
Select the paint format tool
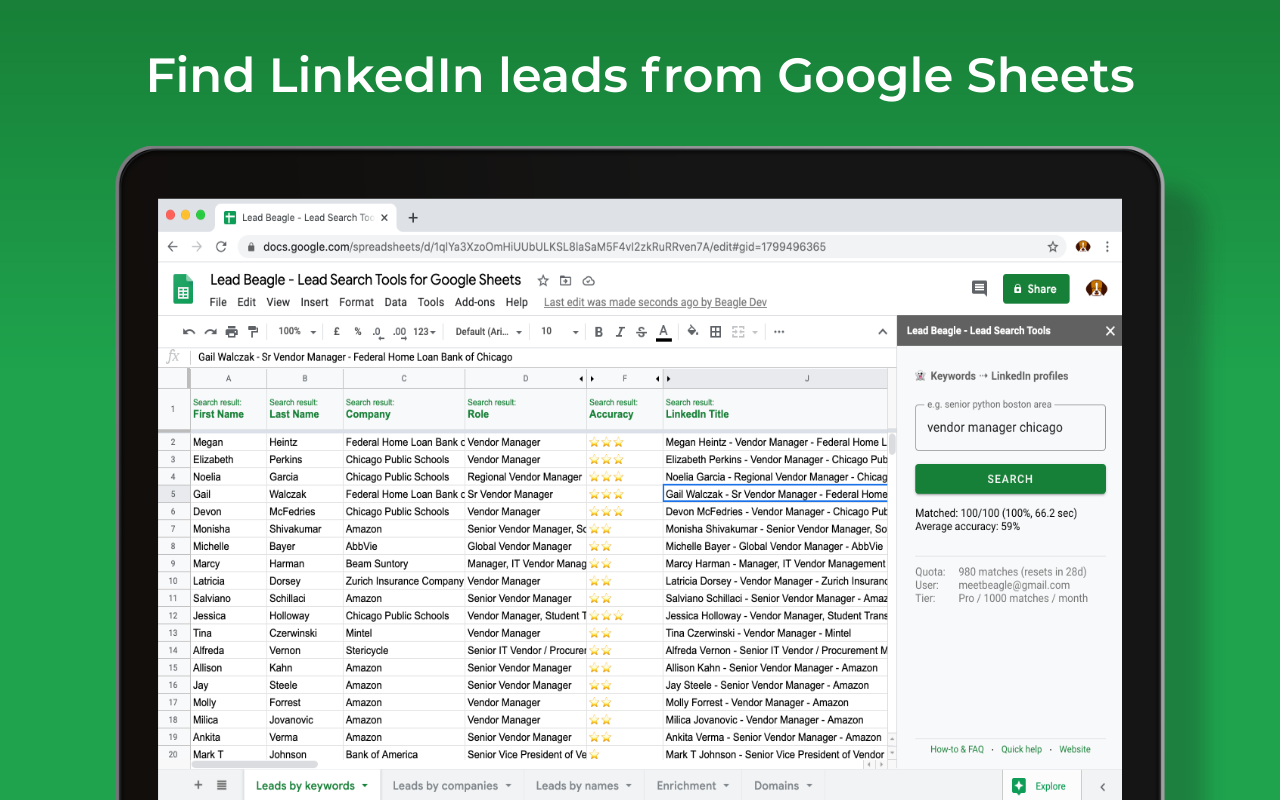tap(253, 332)
